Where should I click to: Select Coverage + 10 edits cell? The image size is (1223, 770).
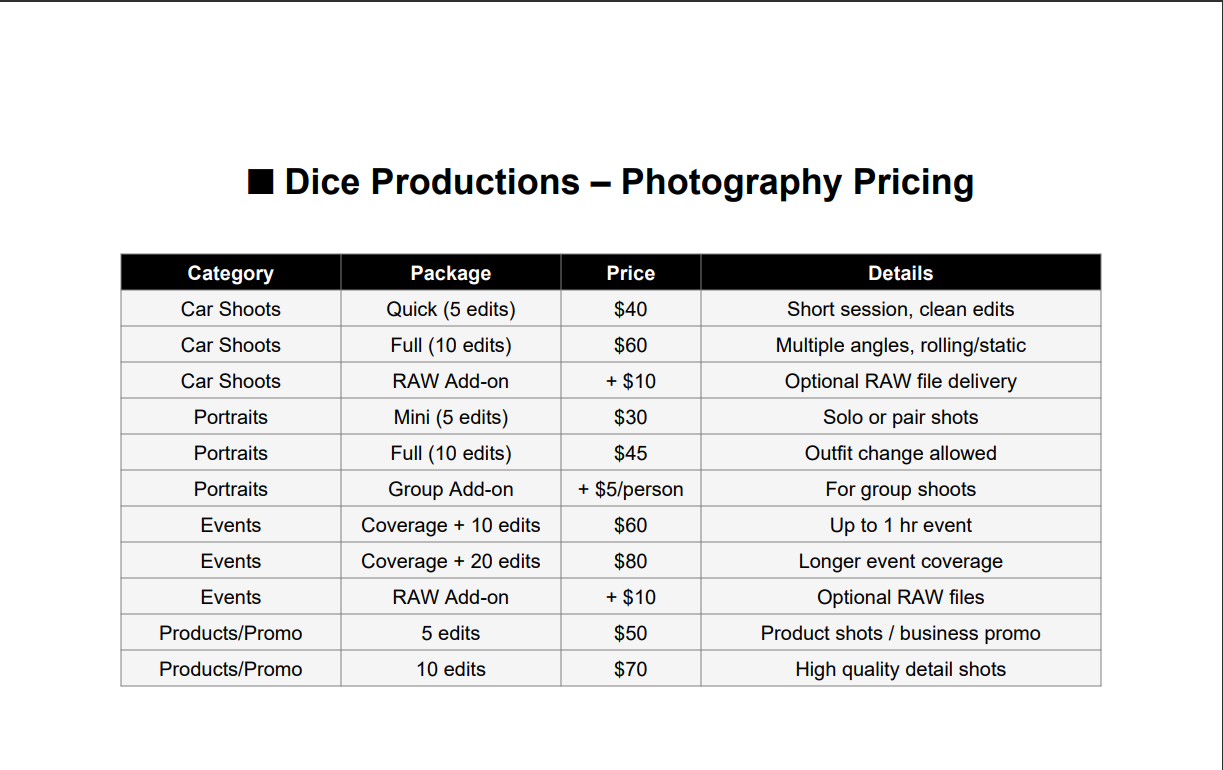[451, 525]
